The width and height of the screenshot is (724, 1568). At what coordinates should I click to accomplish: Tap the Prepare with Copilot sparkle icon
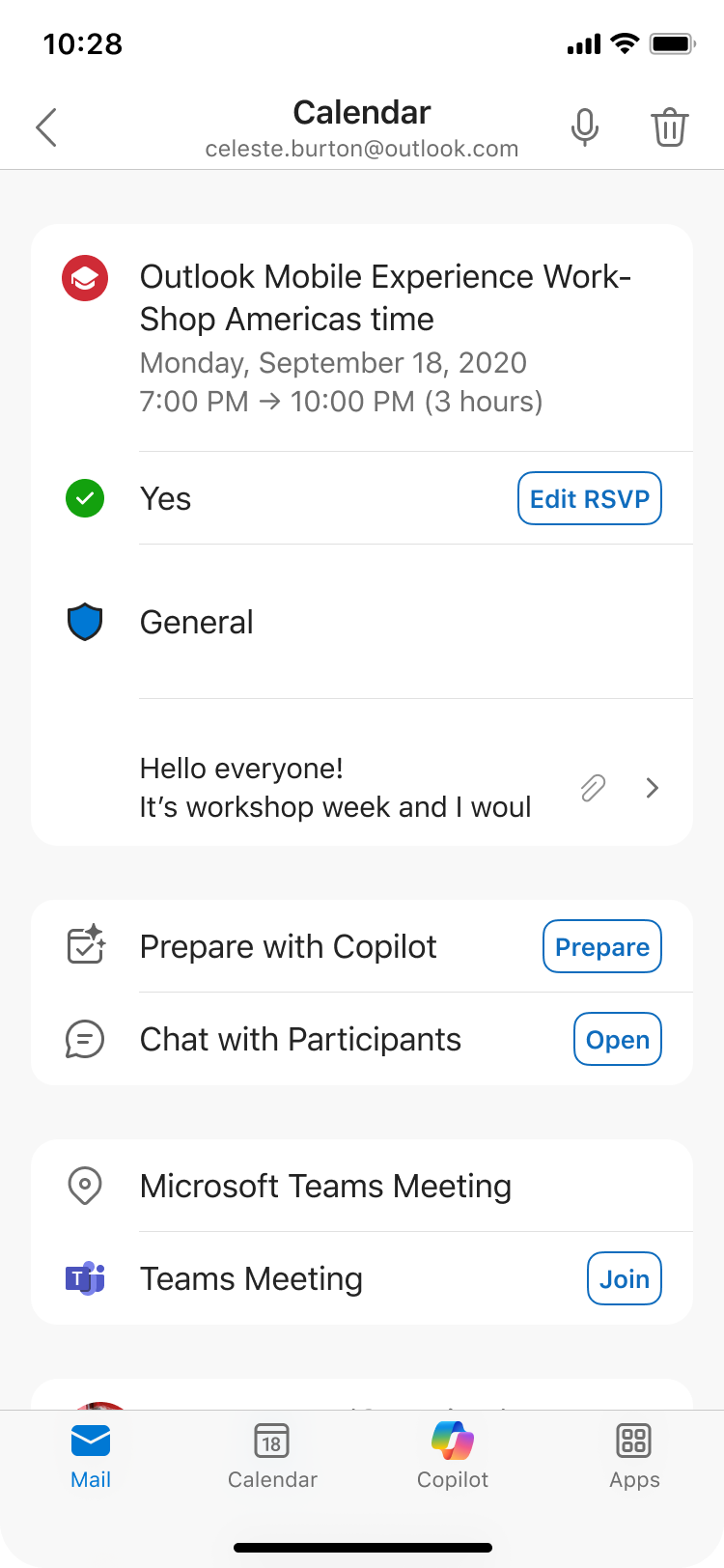click(x=86, y=944)
